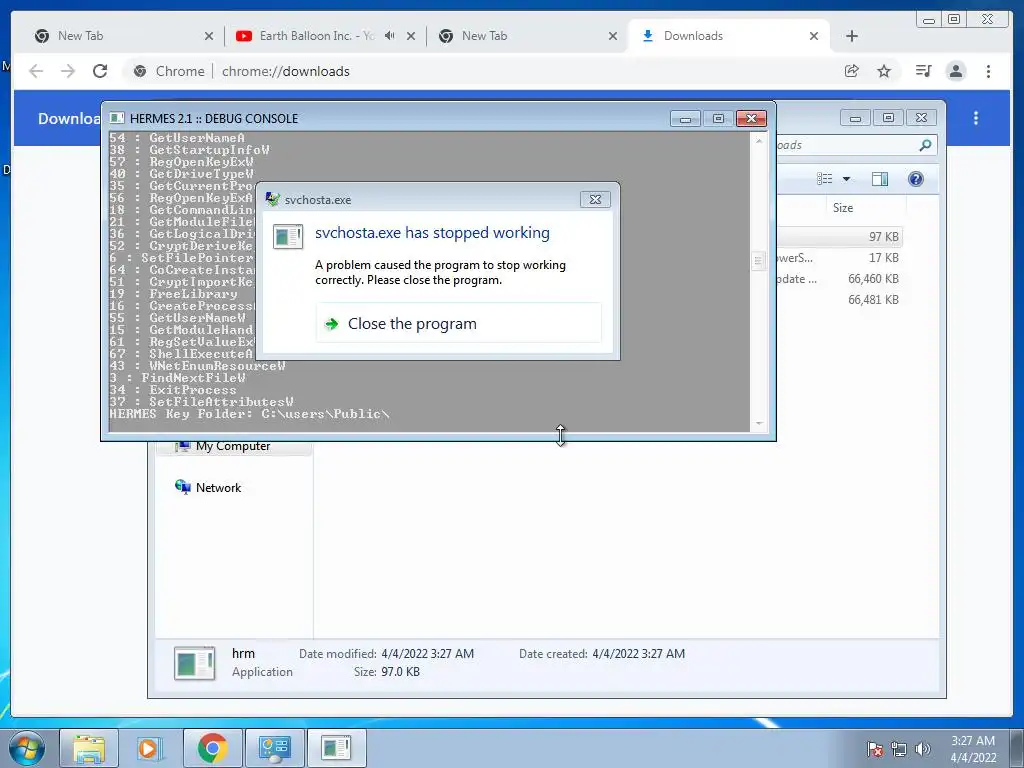The width and height of the screenshot is (1024, 768).
Task: Open My Computer in Explorer sidebar
Action: coord(232,447)
